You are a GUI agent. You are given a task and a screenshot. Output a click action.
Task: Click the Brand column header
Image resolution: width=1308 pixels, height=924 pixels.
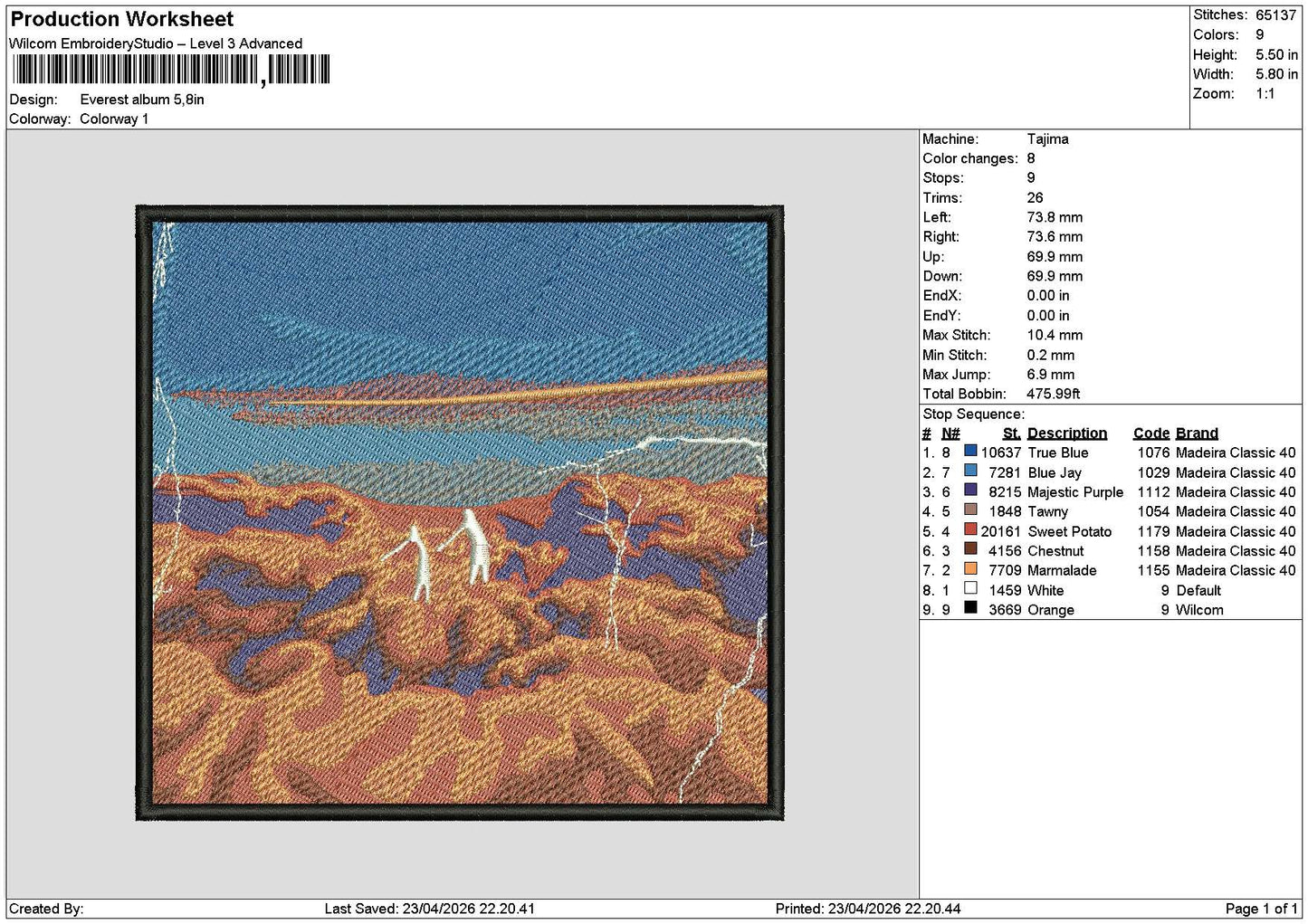click(x=1197, y=433)
